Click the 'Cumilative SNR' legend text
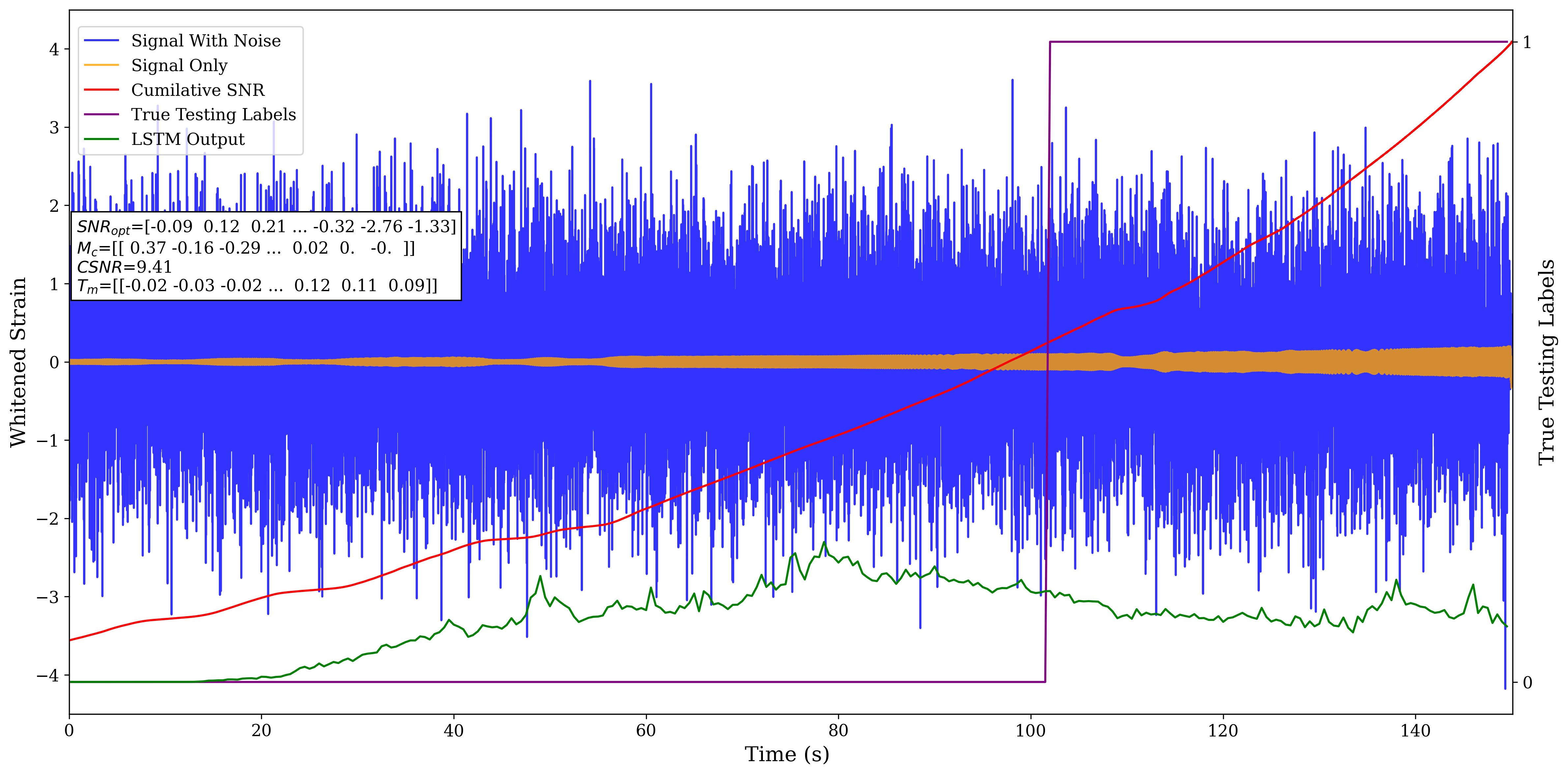1568x775 pixels. [198, 90]
